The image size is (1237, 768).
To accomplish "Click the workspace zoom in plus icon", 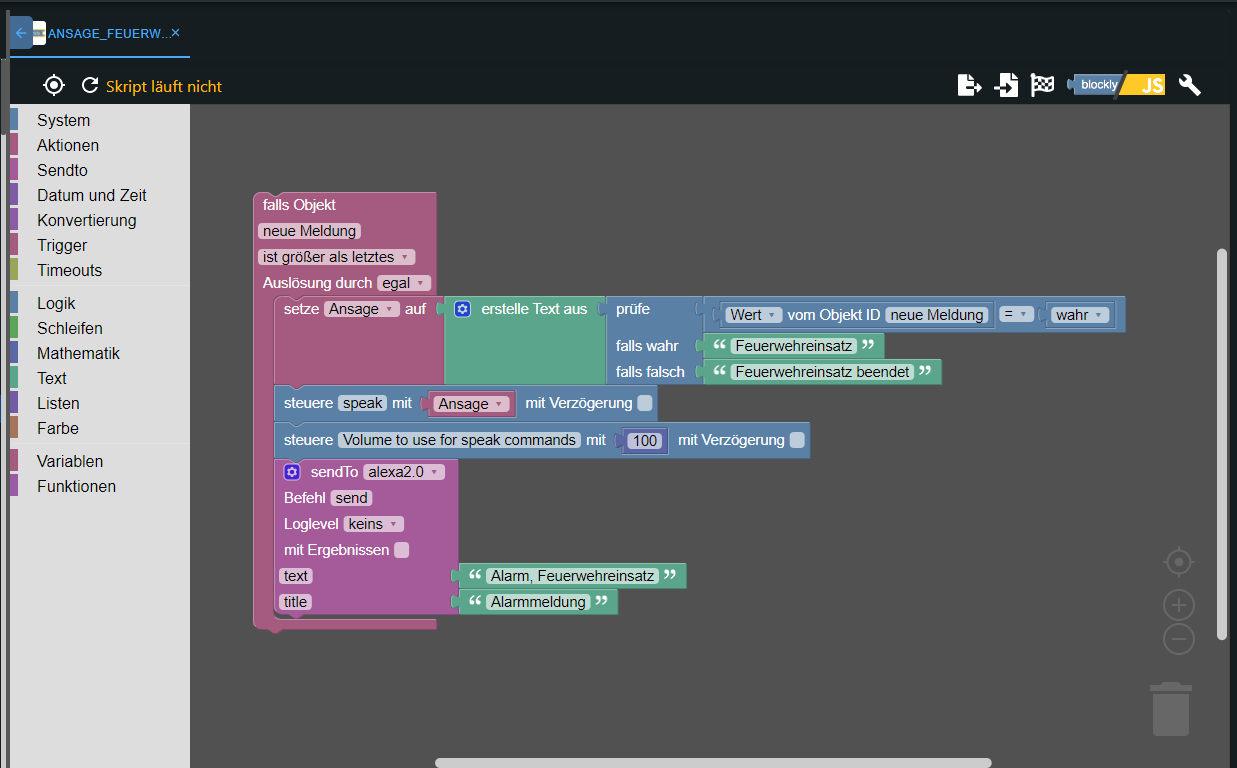I will pyautogui.click(x=1179, y=605).
